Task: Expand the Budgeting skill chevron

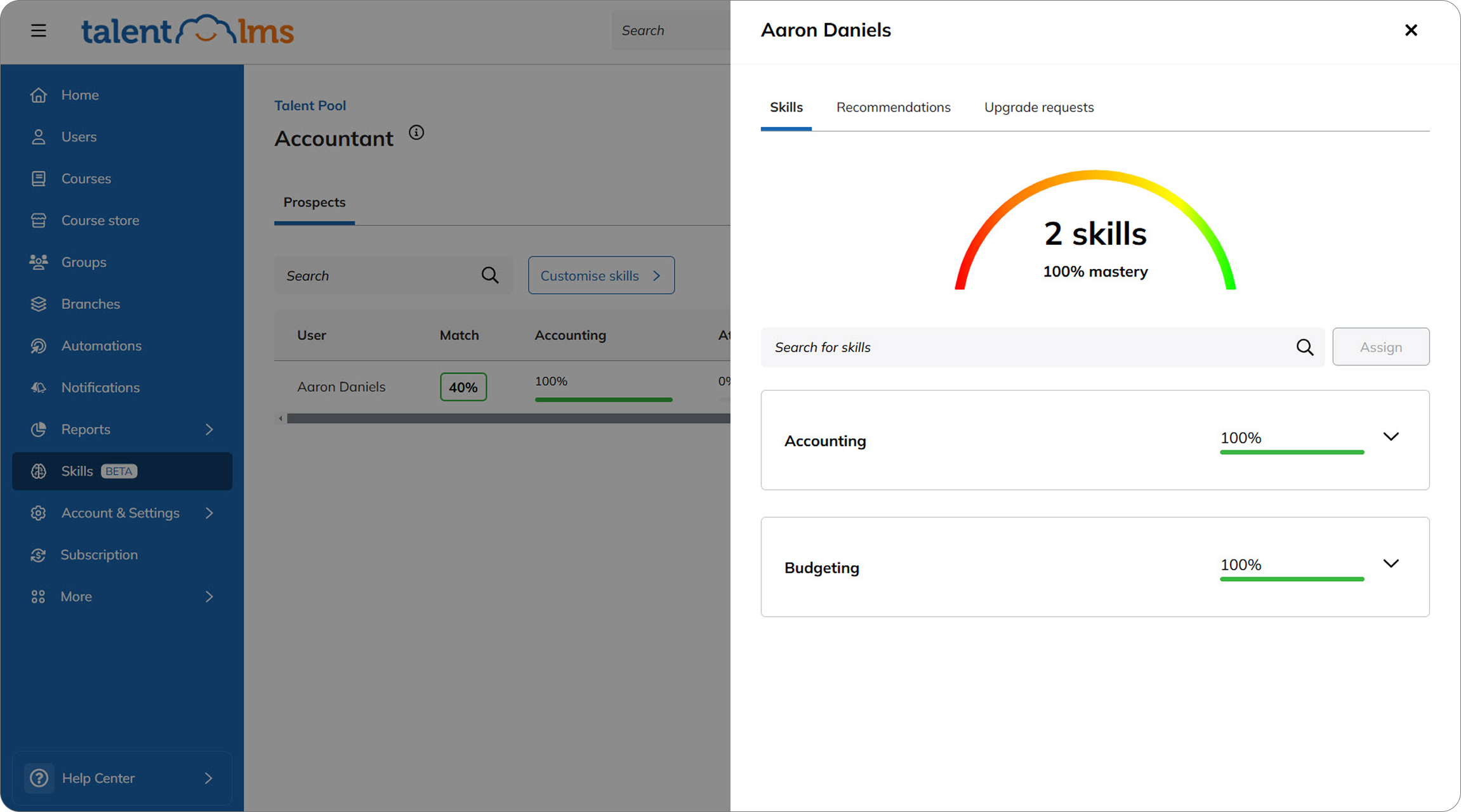Action: (1391, 563)
